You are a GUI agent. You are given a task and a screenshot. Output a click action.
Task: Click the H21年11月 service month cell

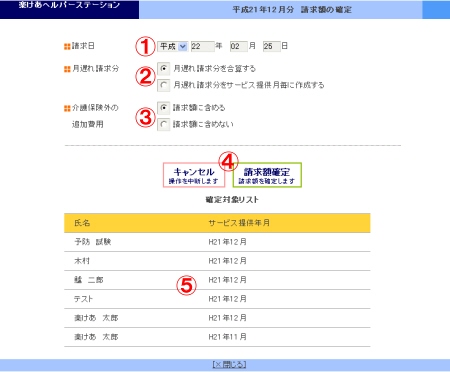click(x=227, y=337)
